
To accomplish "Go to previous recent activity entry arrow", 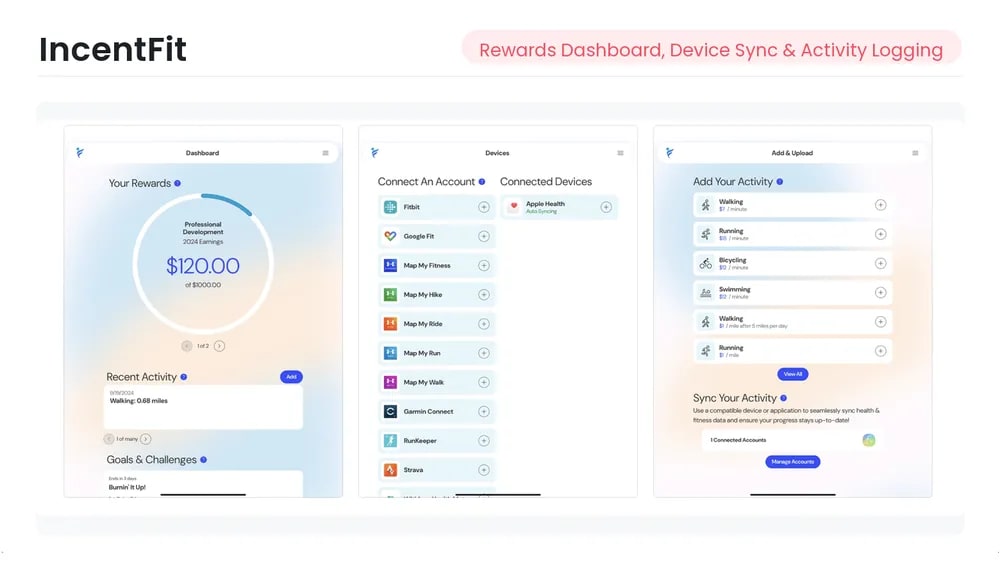I will pyautogui.click(x=109, y=439).
